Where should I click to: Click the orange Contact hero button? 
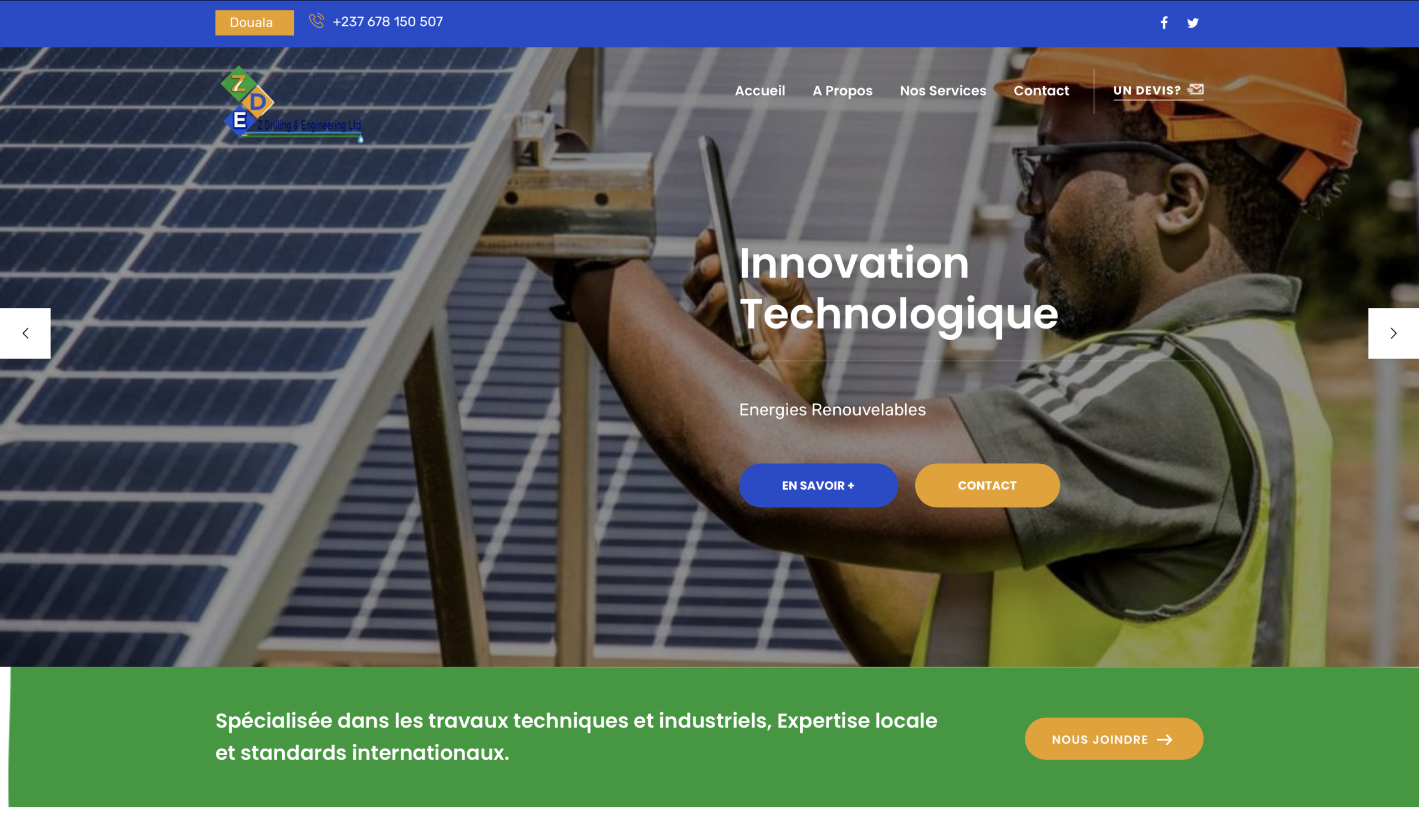[x=987, y=486]
